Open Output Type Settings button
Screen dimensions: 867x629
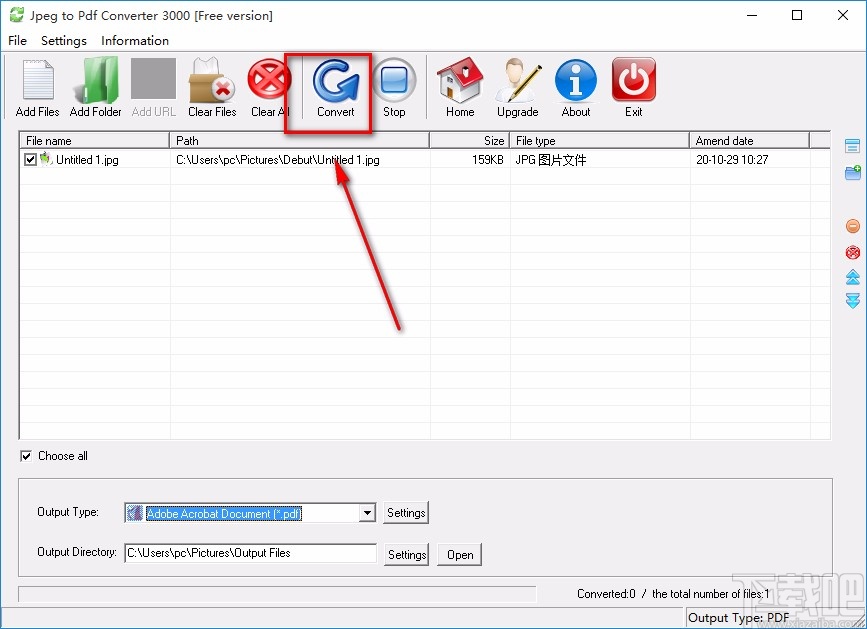[x=405, y=512]
